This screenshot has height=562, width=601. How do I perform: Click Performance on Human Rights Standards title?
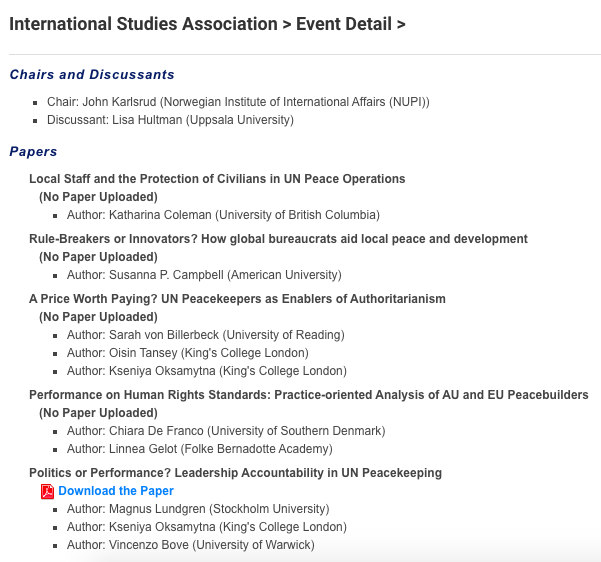coord(308,395)
